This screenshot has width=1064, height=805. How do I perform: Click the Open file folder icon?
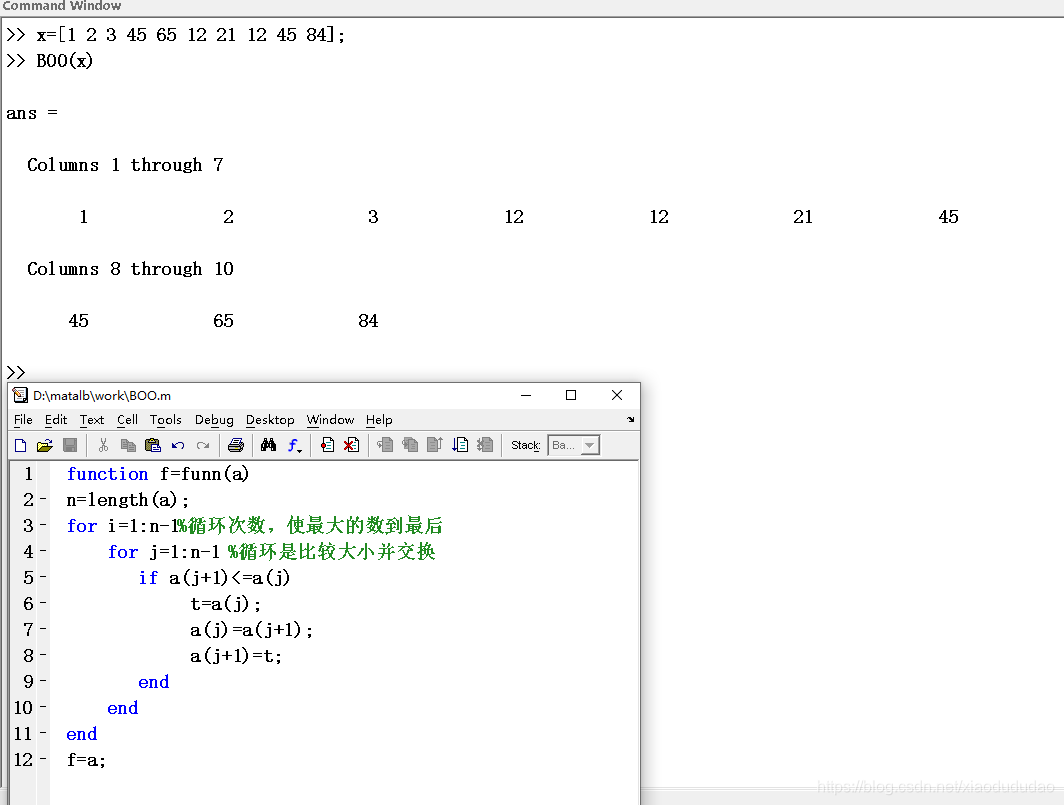[45, 445]
